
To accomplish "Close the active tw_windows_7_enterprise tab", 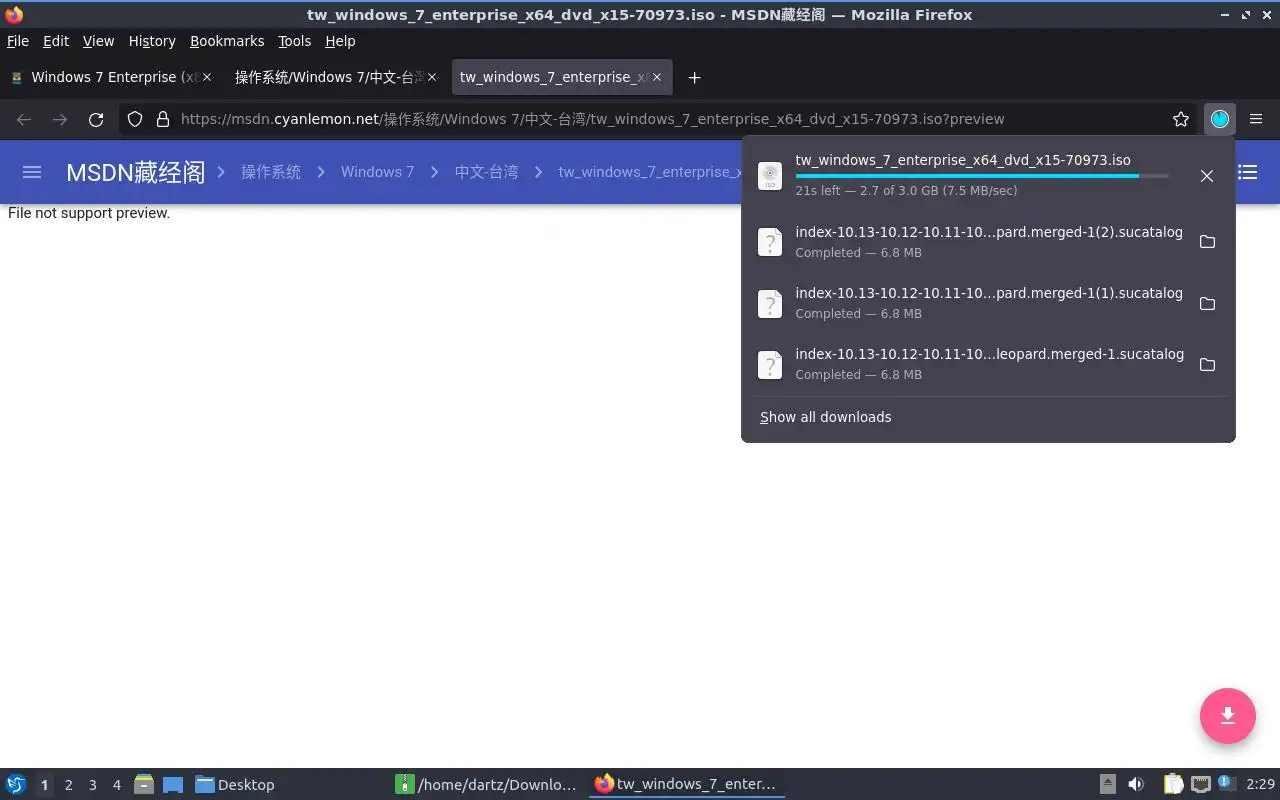I will [x=656, y=77].
